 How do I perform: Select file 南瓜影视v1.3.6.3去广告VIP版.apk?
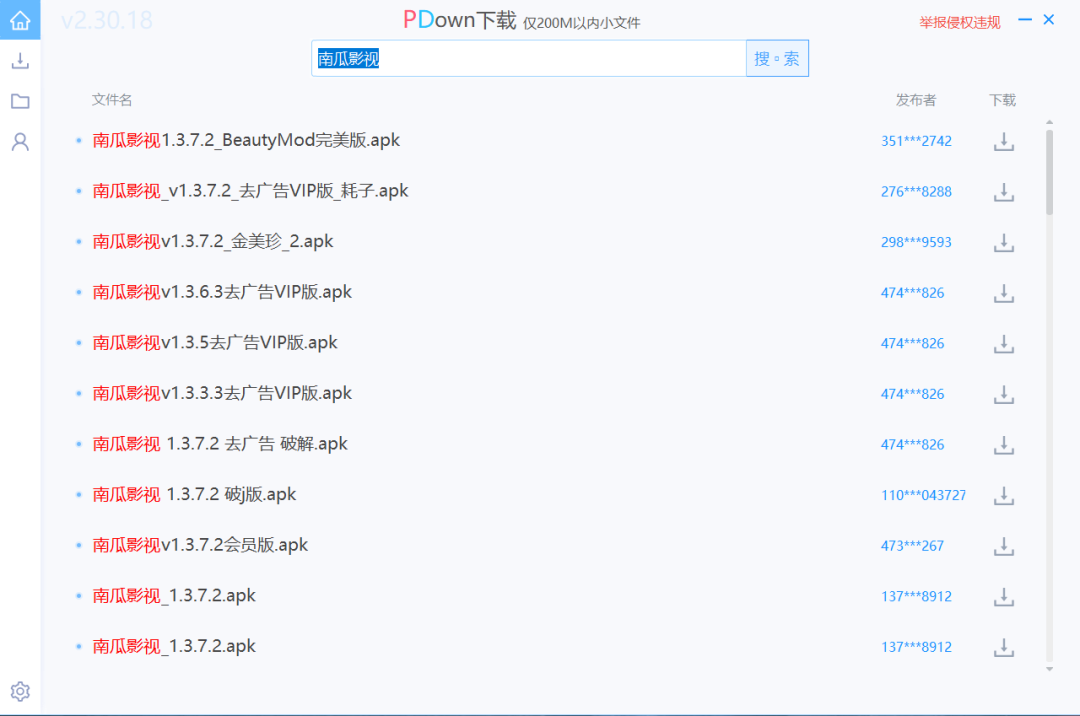[x=222, y=292]
